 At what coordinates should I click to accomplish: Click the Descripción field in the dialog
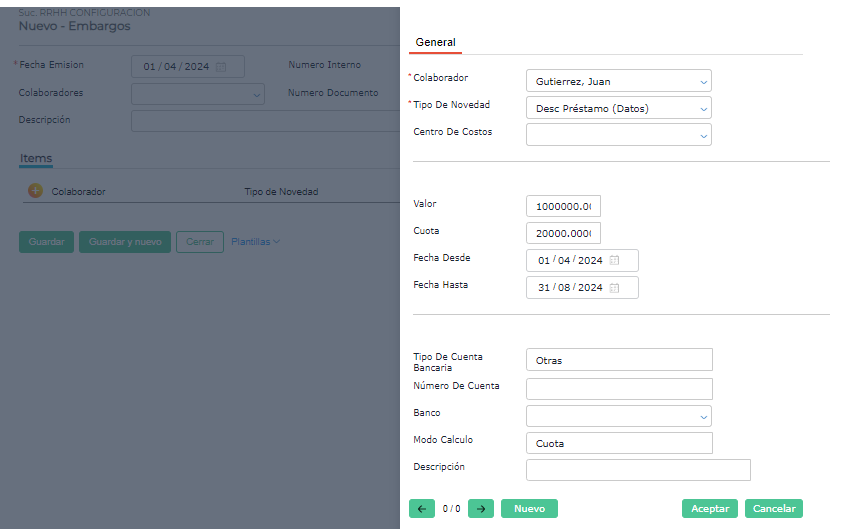(637, 470)
